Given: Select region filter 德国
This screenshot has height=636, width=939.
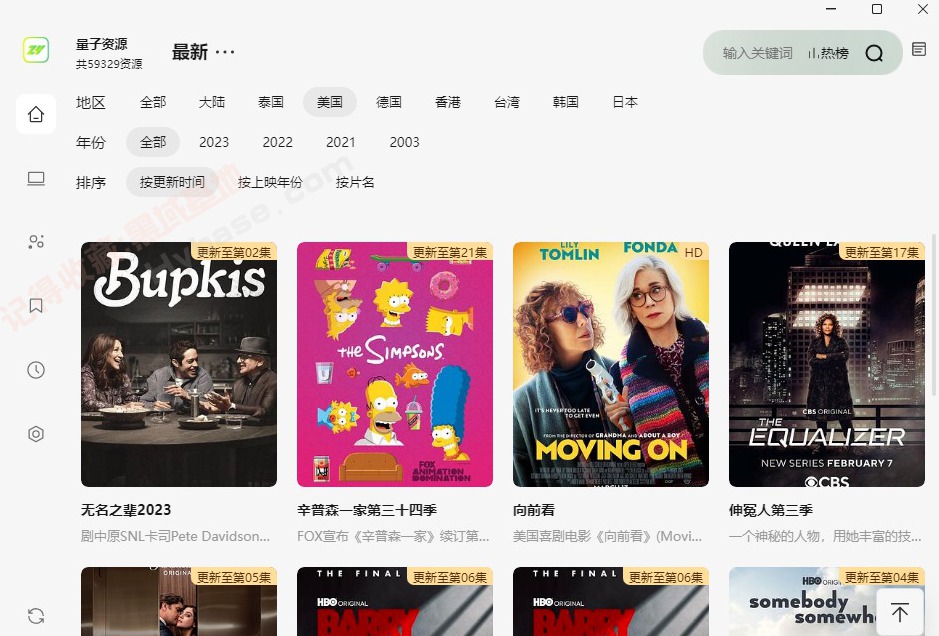Looking at the screenshot, I should pos(389,102).
